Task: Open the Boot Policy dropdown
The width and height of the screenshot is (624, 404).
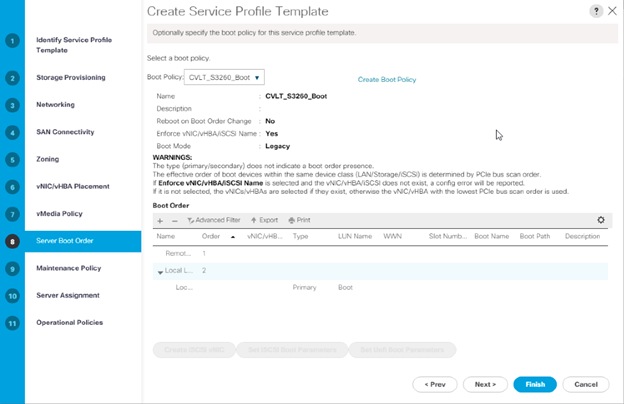Action: tap(225, 77)
